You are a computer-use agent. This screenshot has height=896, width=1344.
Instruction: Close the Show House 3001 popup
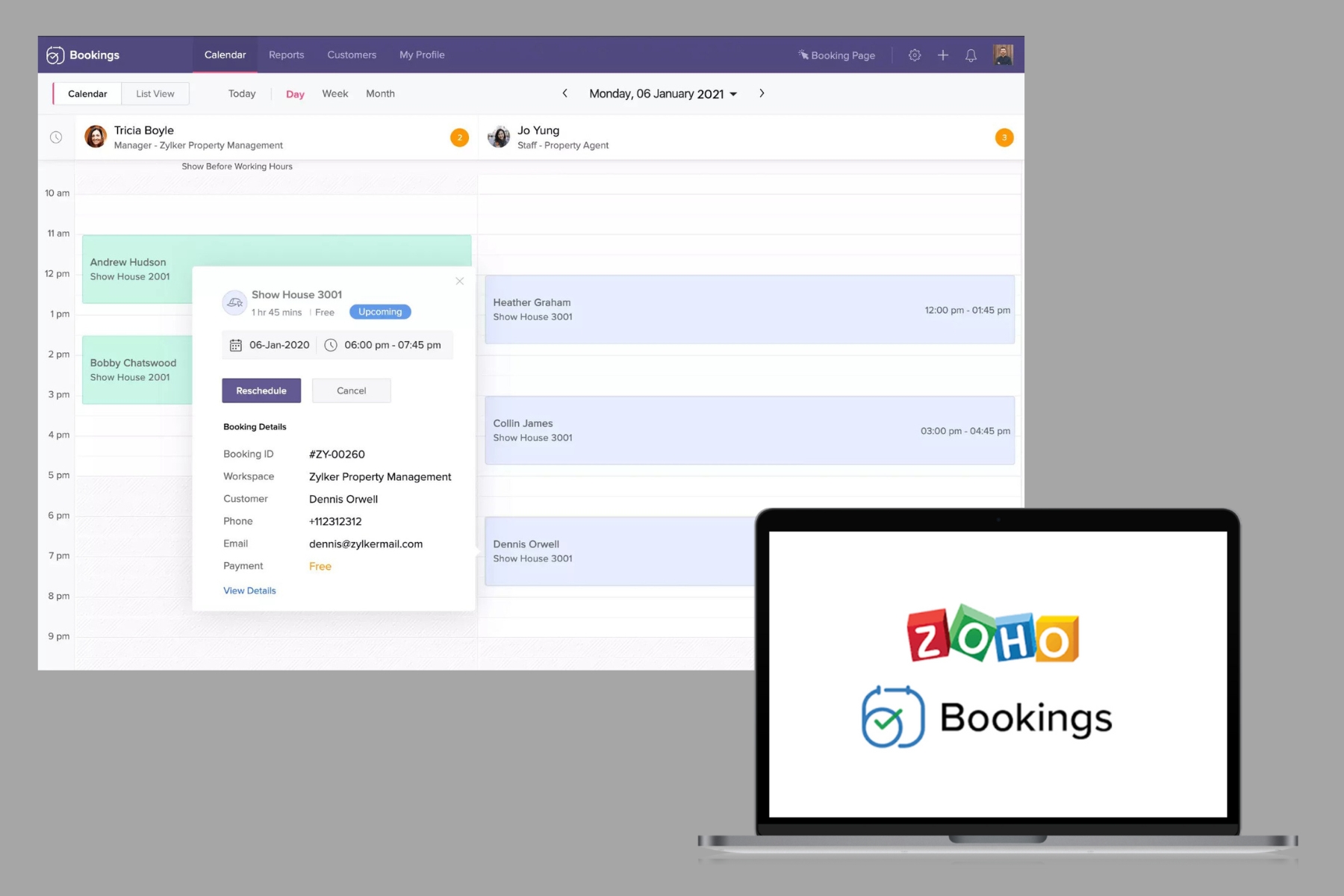(460, 281)
